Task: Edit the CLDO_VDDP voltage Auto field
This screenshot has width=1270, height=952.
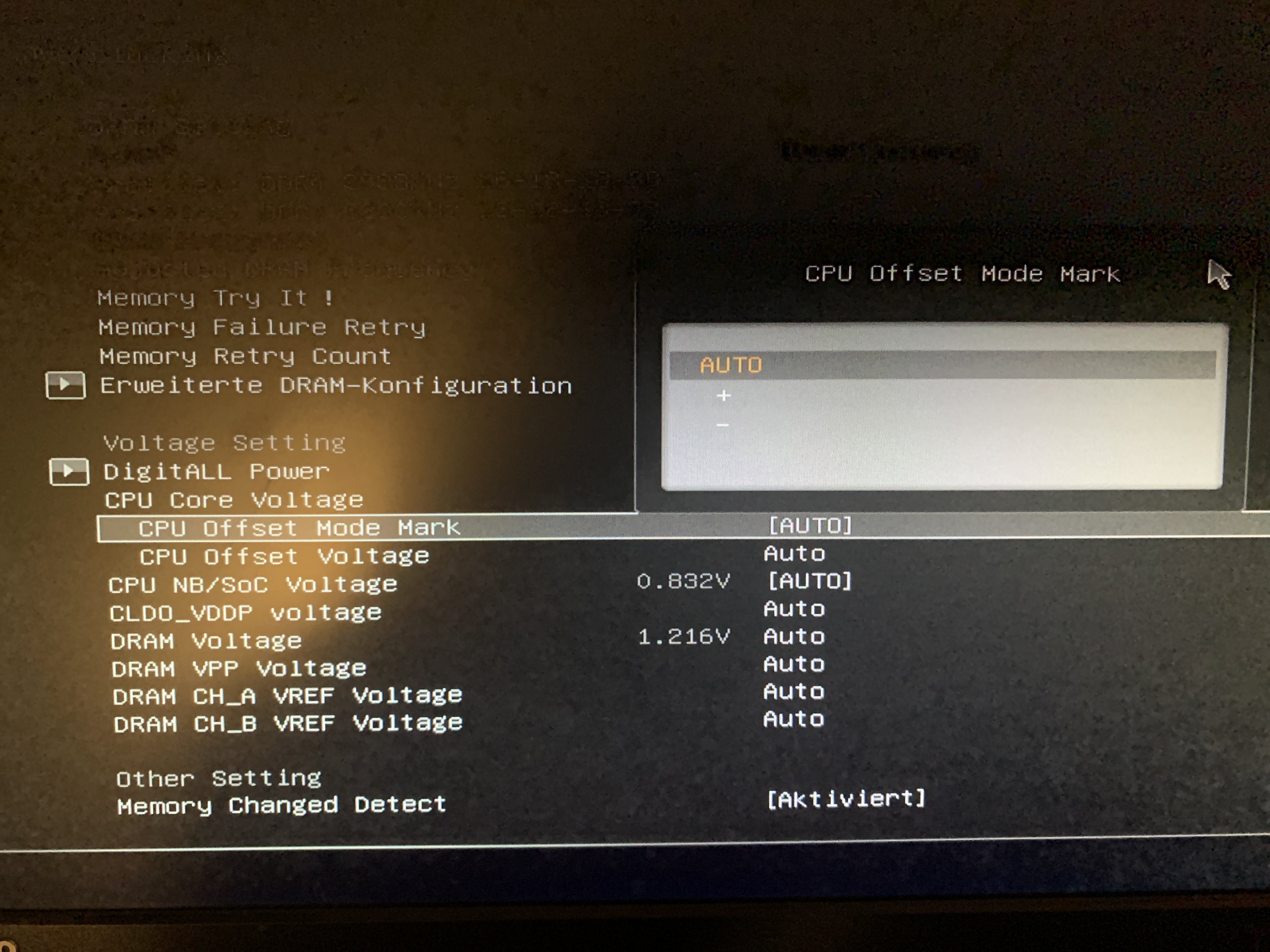Action: 795,608
